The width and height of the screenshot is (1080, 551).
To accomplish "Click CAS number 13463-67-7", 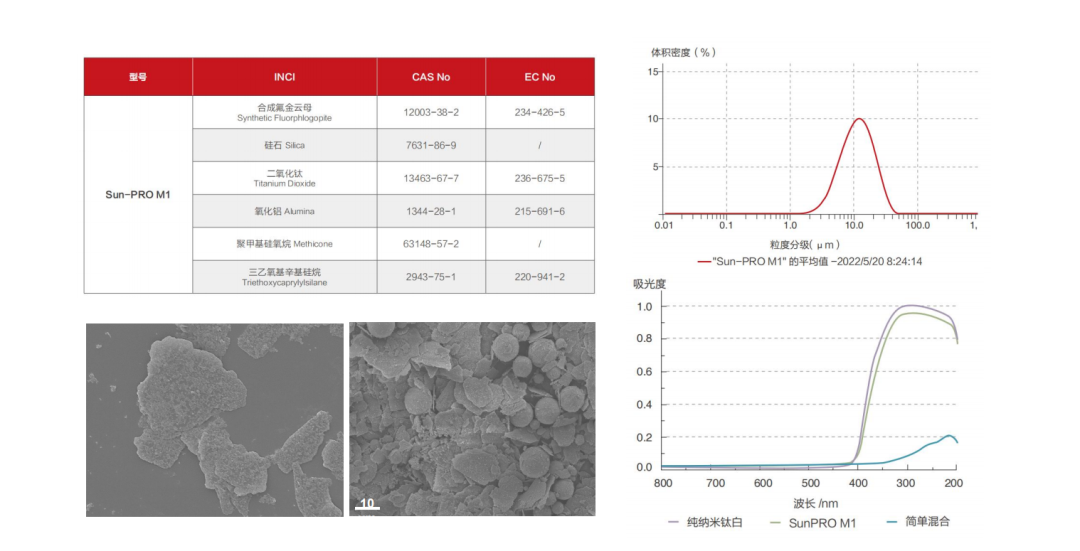I will tap(431, 178).
